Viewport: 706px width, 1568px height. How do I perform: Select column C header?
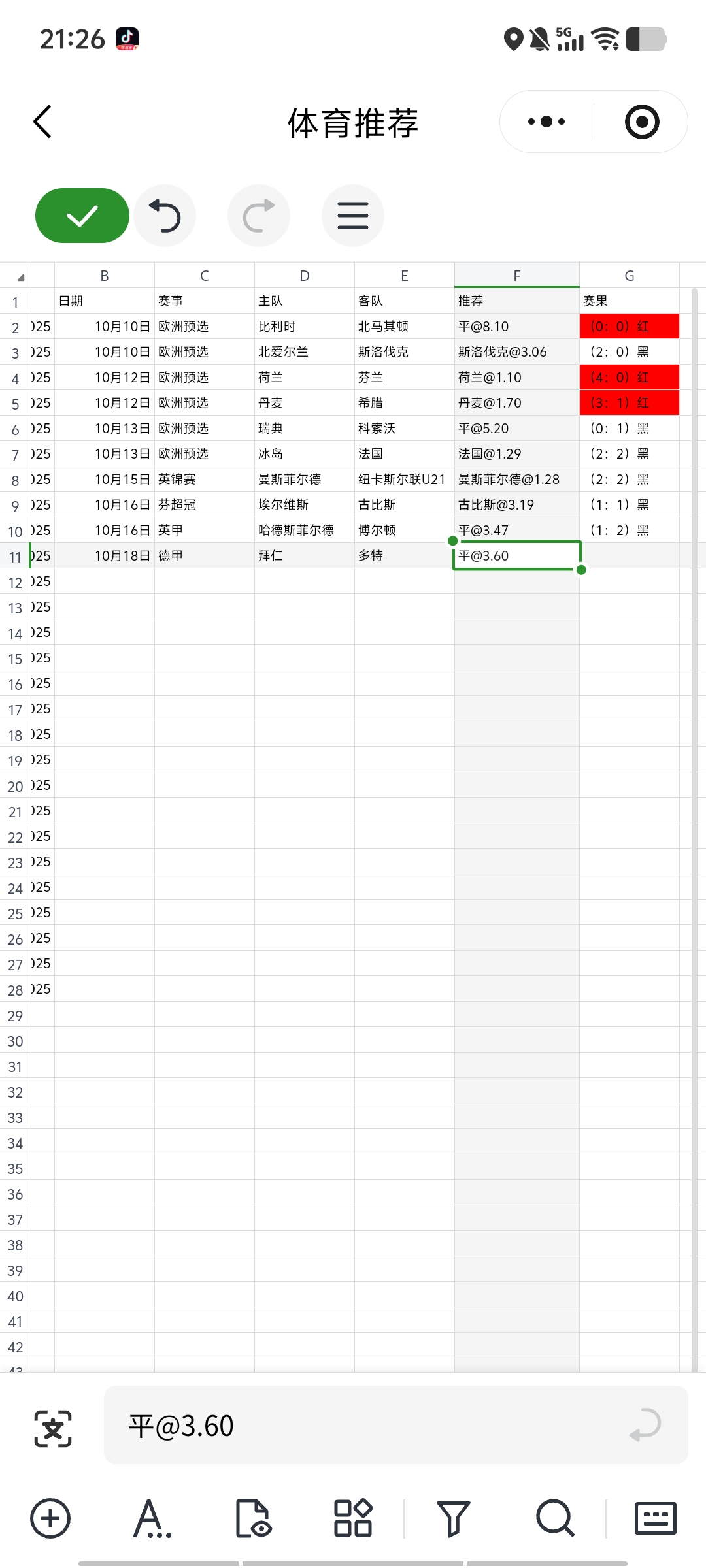(205, 276)
